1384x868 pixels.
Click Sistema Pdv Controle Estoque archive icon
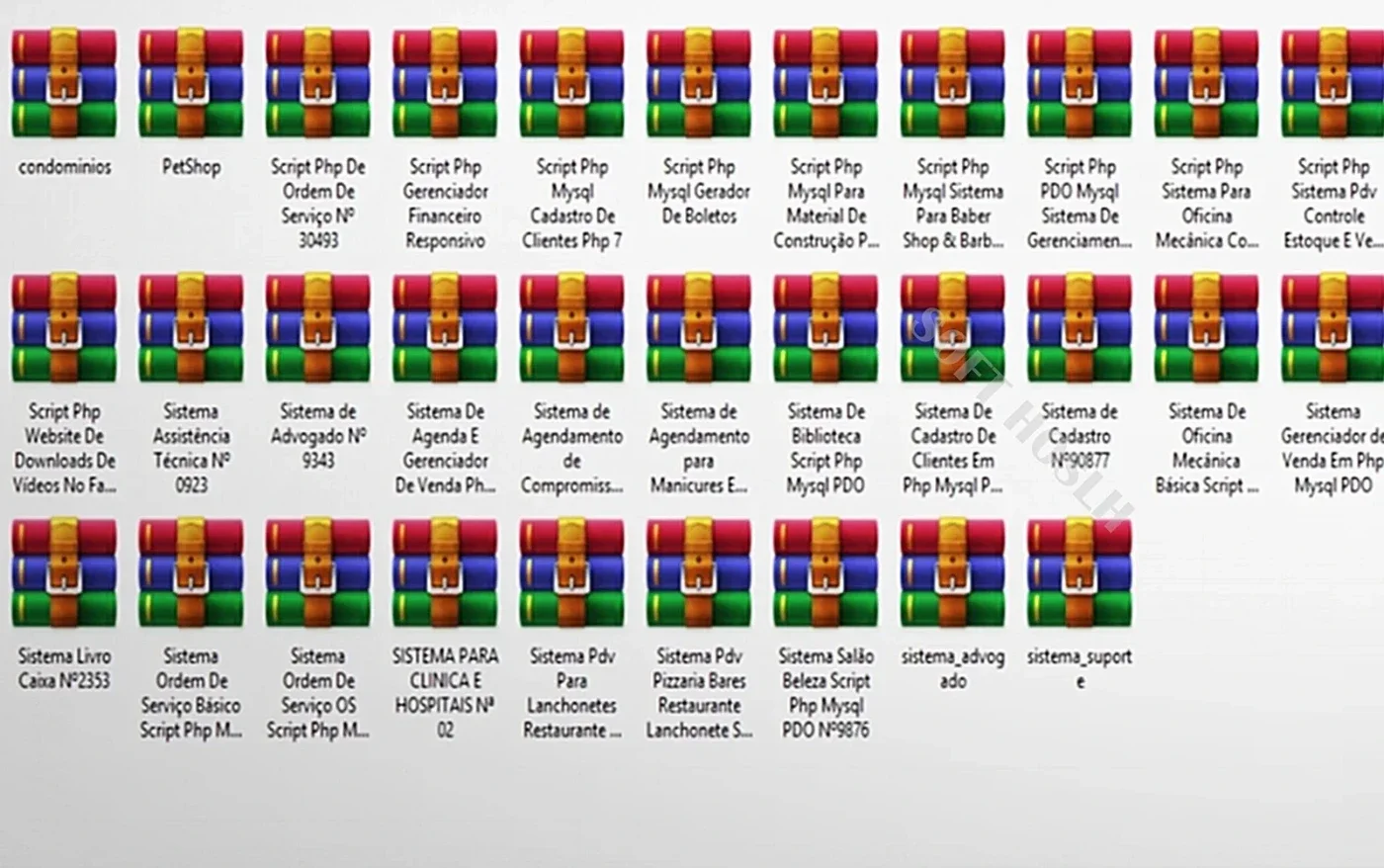[x=1333, y=83]
